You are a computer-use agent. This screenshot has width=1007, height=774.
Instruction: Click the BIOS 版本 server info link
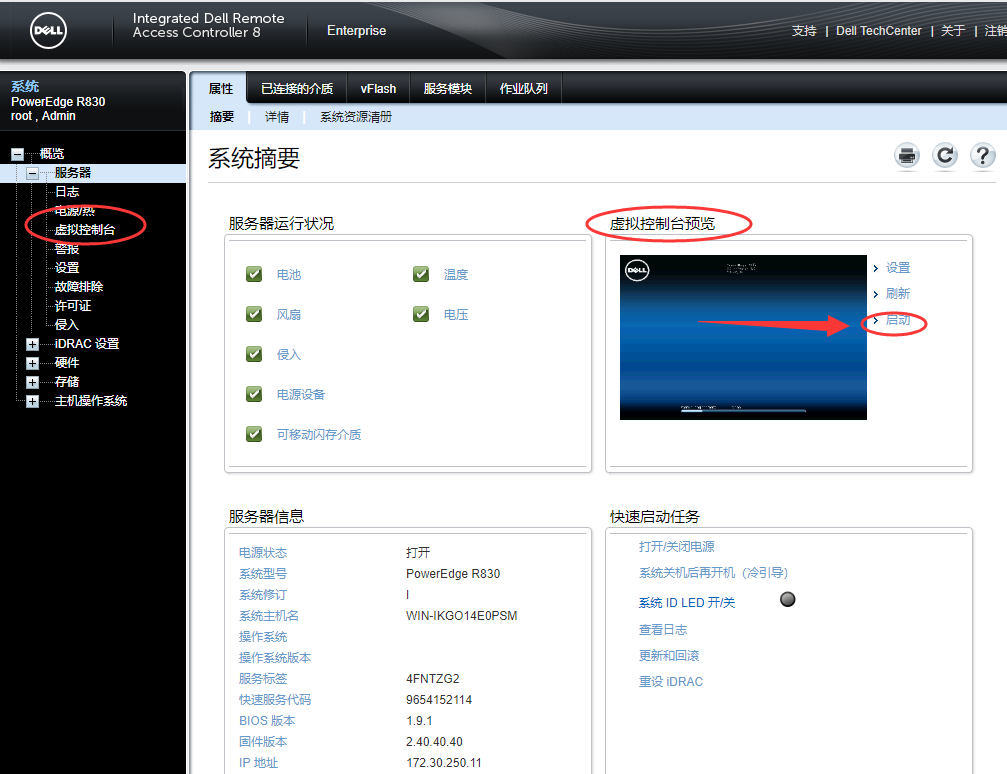(x=267, y=721)
